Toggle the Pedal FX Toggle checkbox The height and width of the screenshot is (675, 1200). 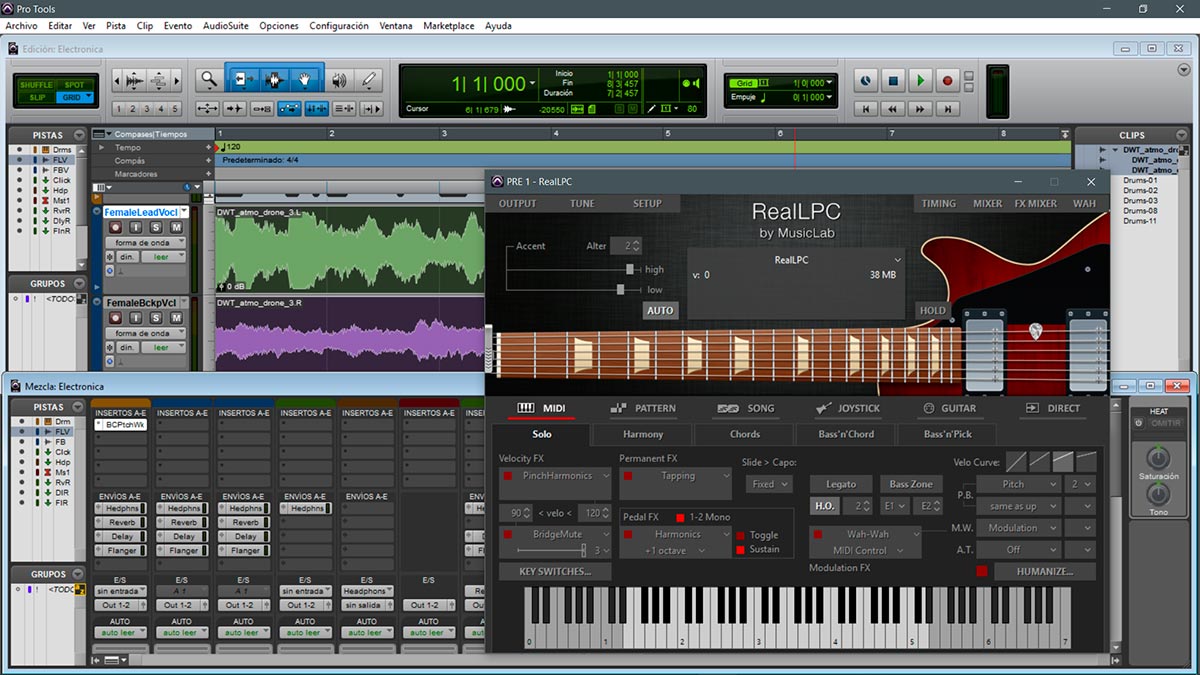(741, 536)
